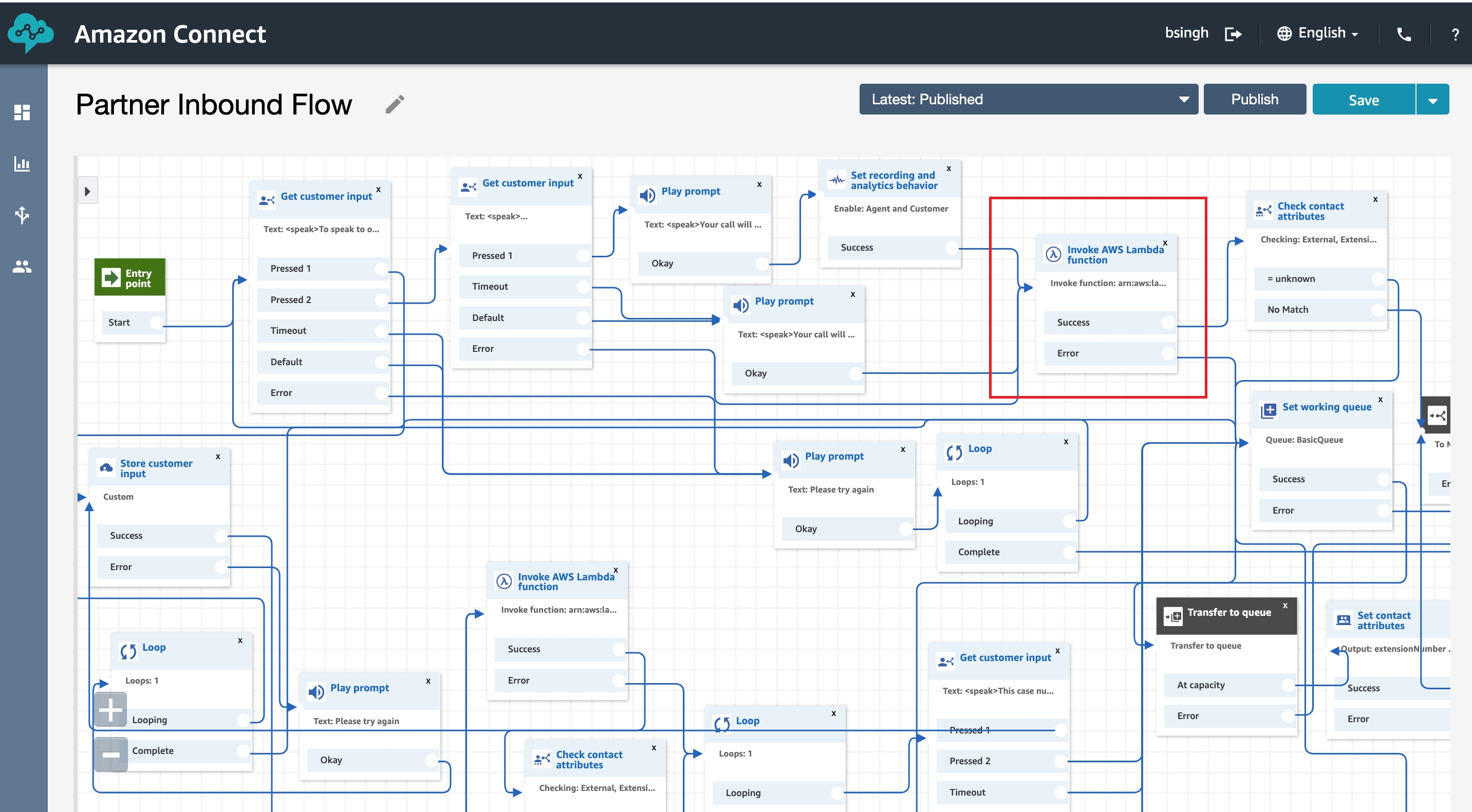Click the highlighted Invoke AWS Lambda function icon
The image size is (1472, 812).
point(1053,254)
